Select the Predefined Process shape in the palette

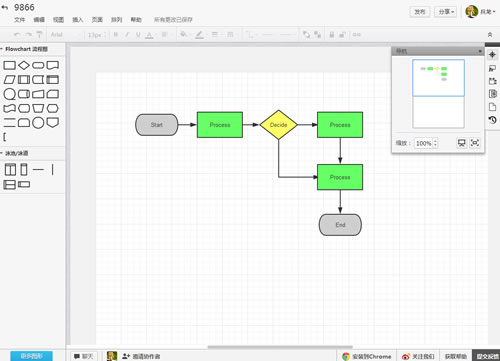point(24,79)
